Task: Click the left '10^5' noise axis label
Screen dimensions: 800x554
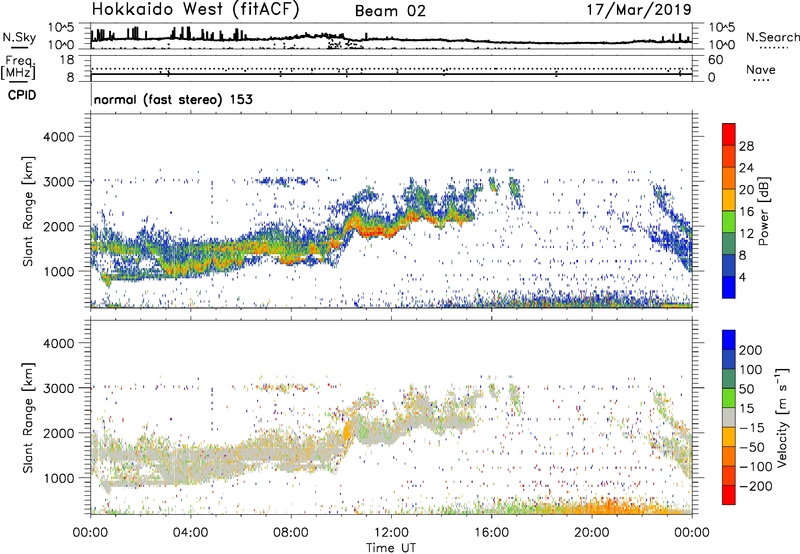Action: (x=62, y=28)
